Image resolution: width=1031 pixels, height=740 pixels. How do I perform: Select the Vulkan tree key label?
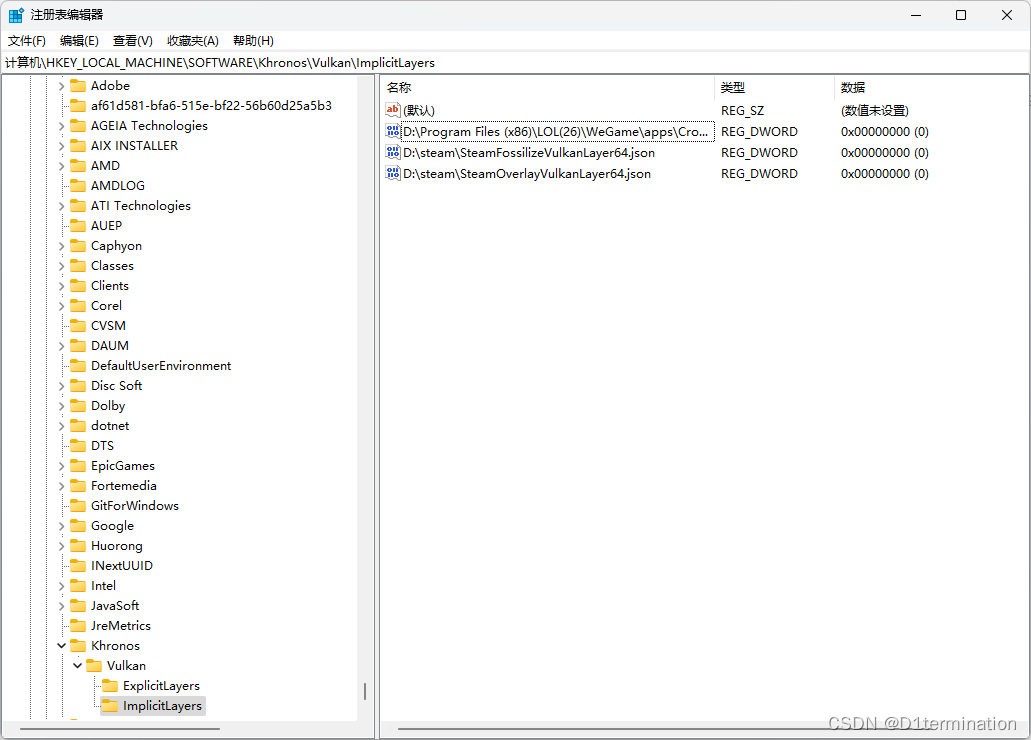coord(126,666)
